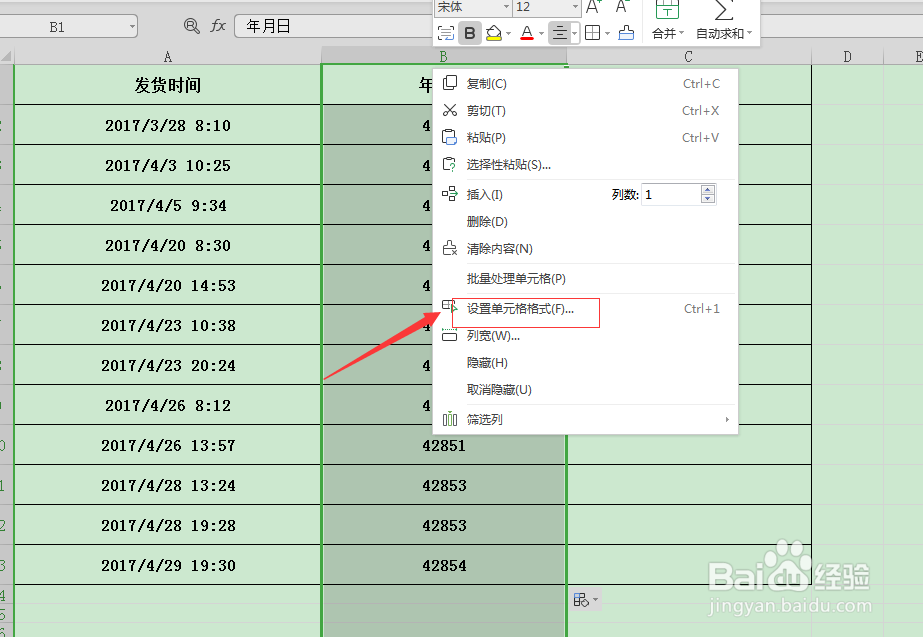This screenshot has height=637, width=923.
Task: Select cell with 2017/4/29 19:30
Action: [168, 565]
